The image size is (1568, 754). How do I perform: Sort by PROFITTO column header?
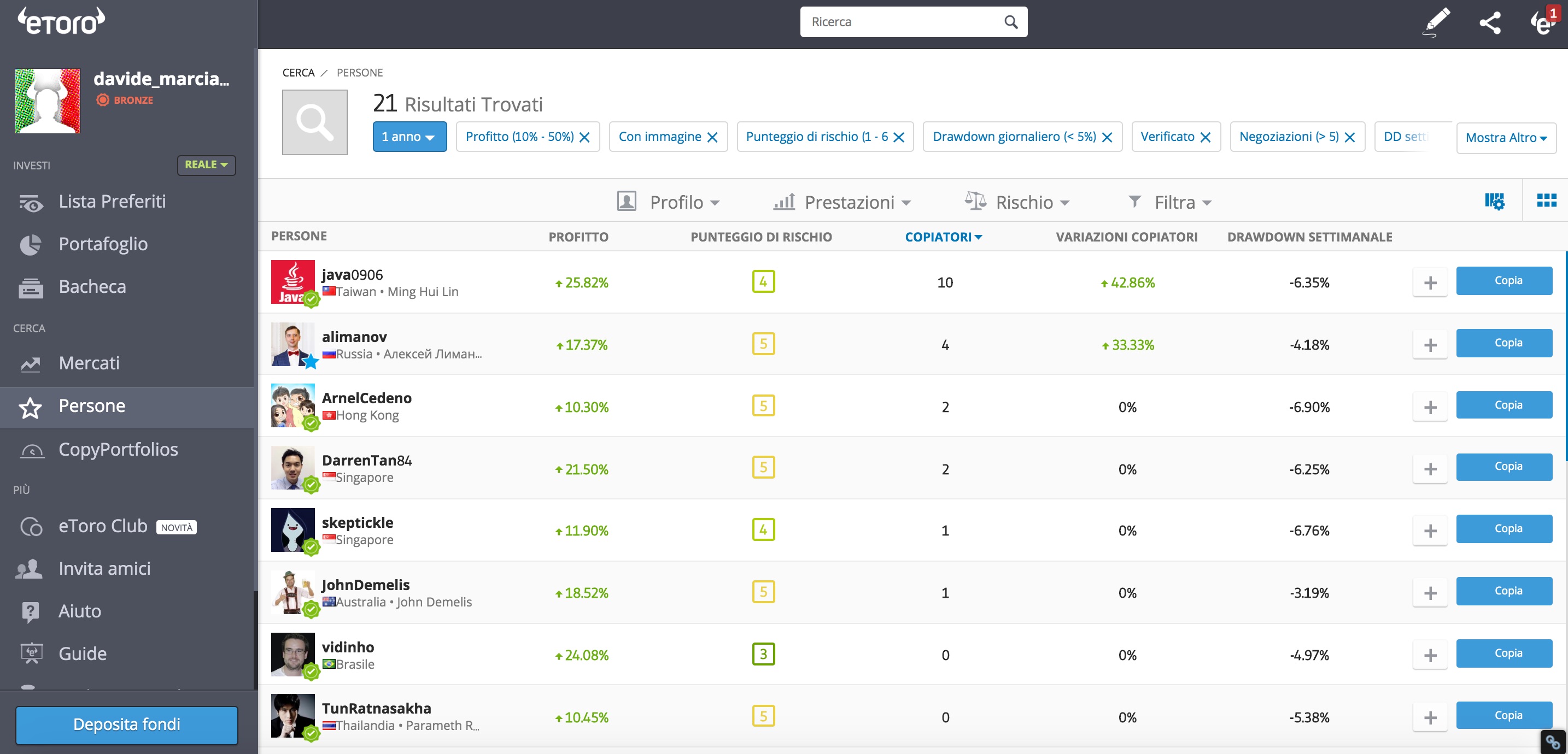[x=578, y=237]
